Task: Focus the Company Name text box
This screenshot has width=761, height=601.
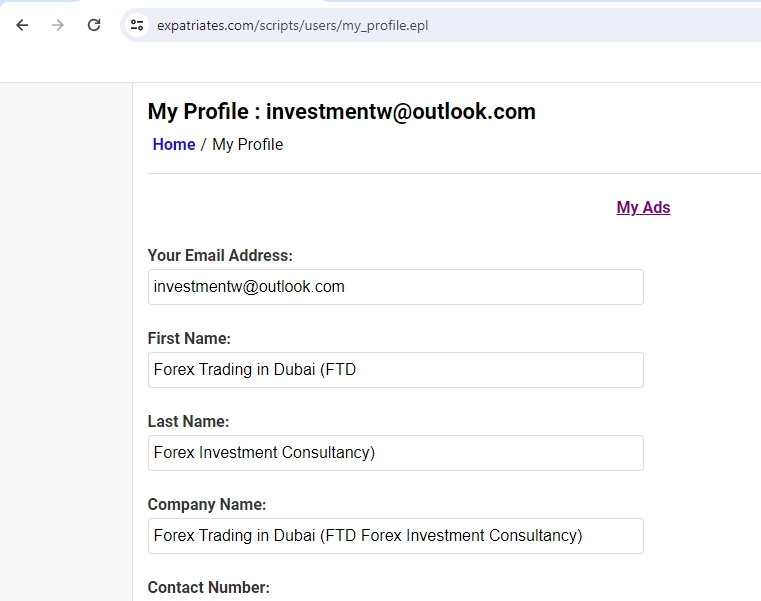Action: 395,536
